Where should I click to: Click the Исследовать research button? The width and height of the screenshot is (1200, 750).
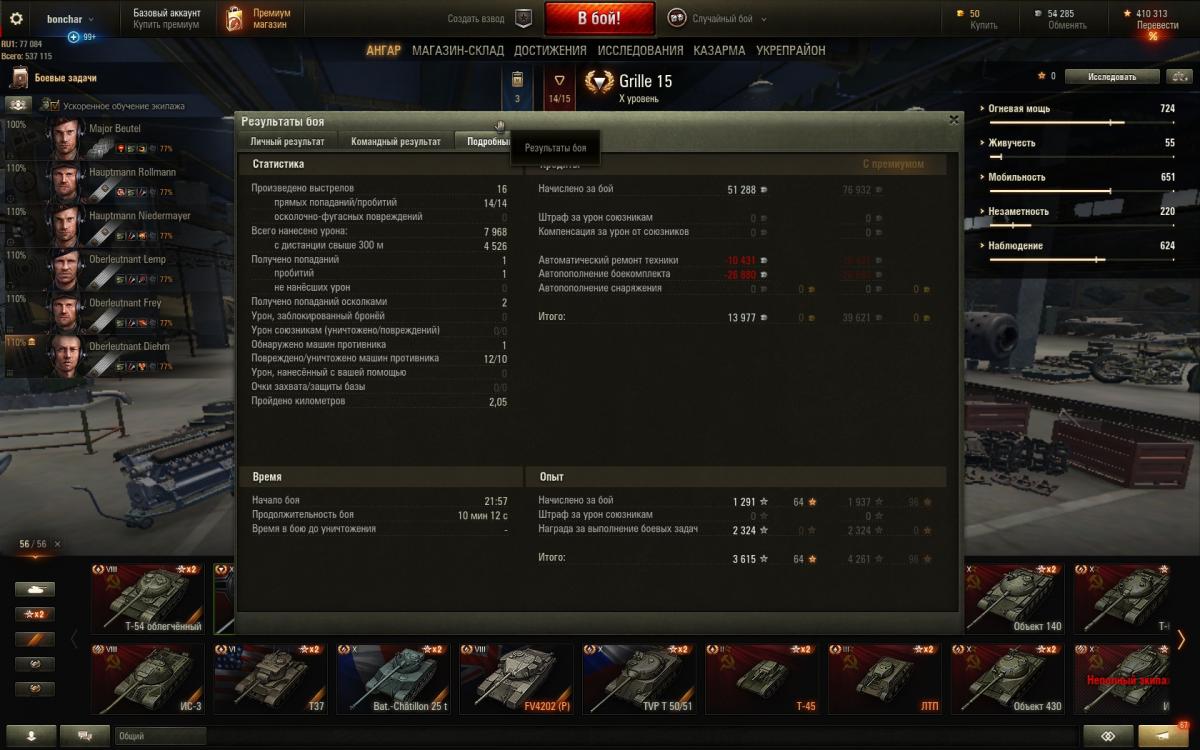click(x=1112, y=76)
